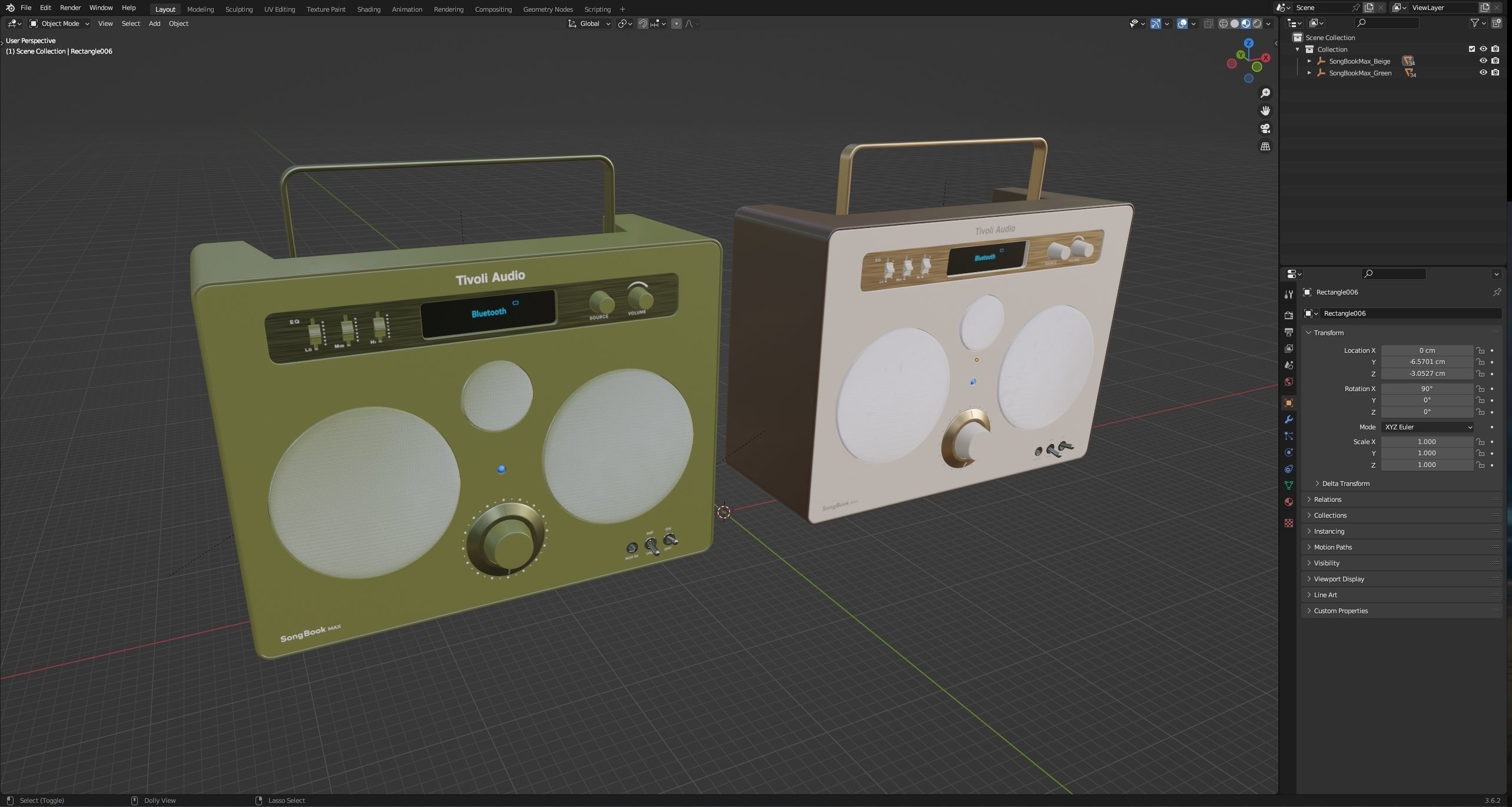The height and width of the screenshot is (807, 1512).
Task: Open the Add menu in viewport
Action: 154,24
